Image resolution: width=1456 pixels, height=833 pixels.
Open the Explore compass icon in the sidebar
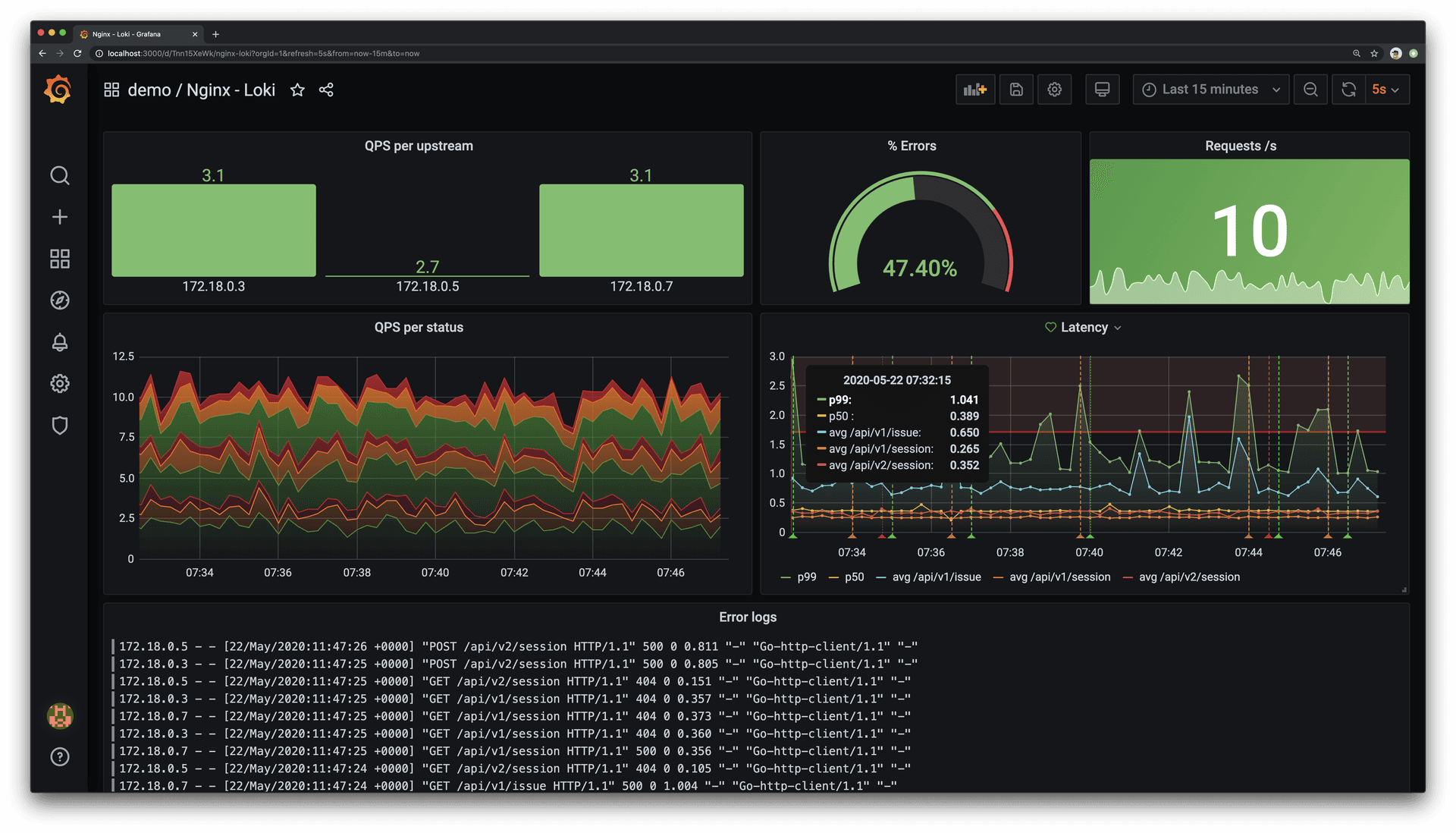[59, 300]
